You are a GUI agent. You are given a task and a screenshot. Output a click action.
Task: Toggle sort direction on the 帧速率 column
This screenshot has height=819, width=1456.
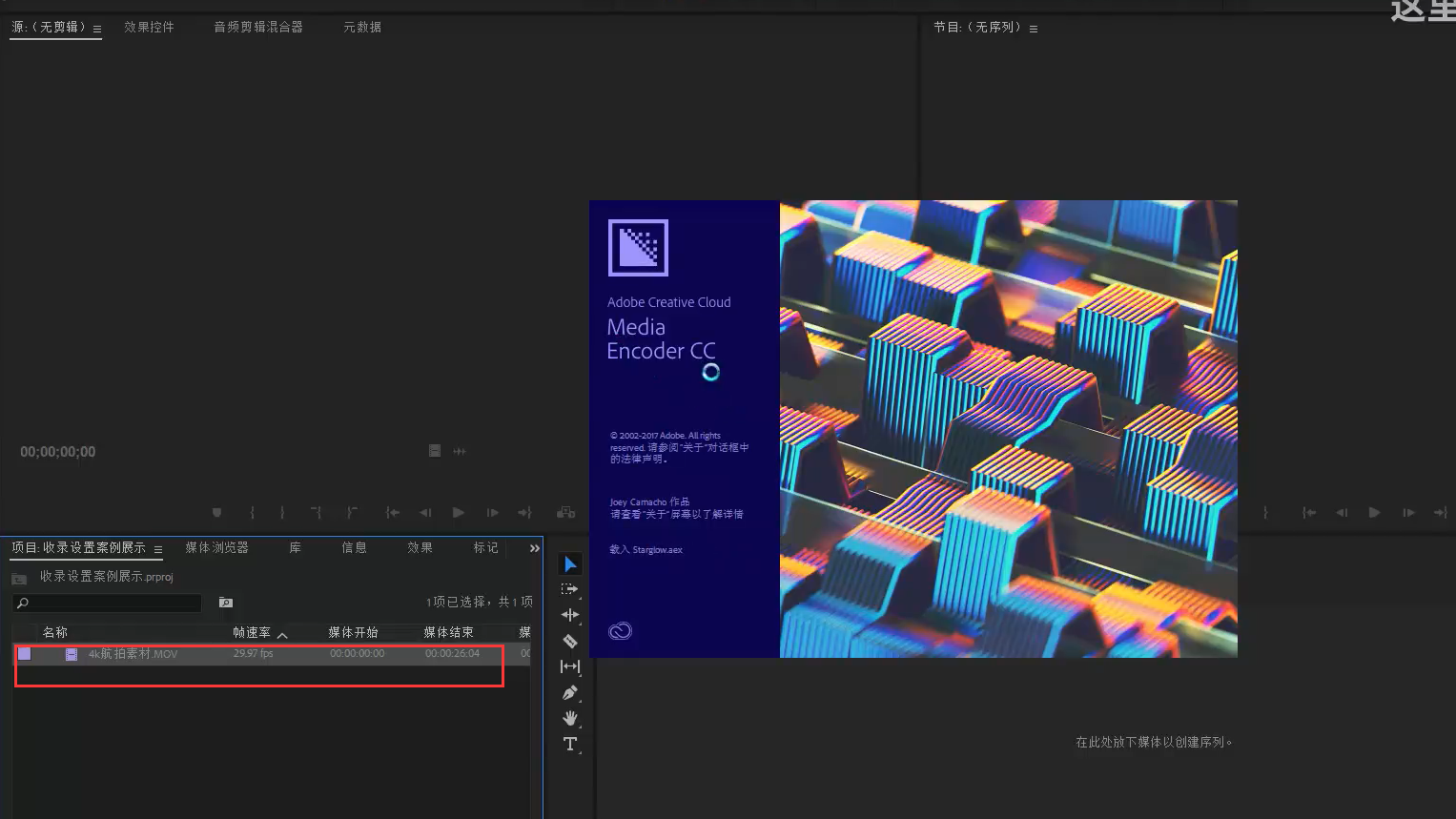[x=282, y=632]
